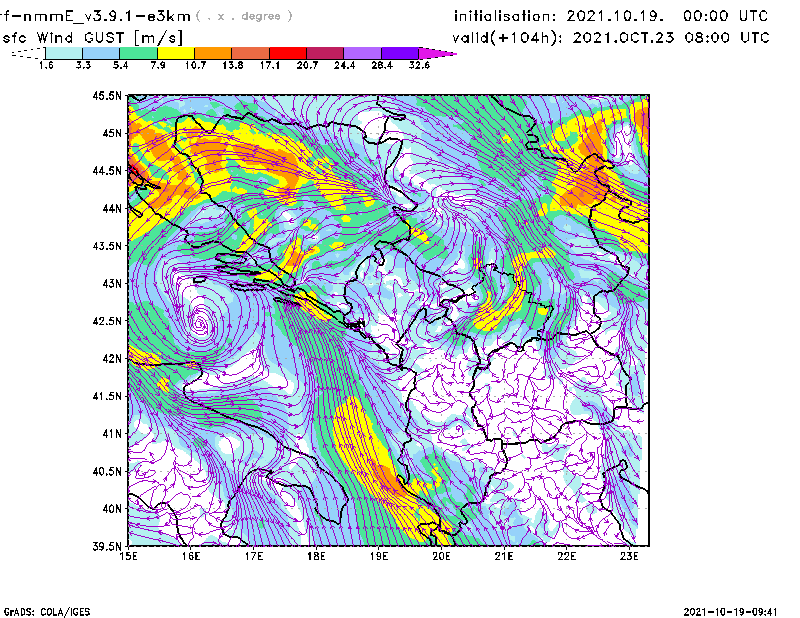
Task: Click the 16E longitude label
Action: (x=191, y=556)
